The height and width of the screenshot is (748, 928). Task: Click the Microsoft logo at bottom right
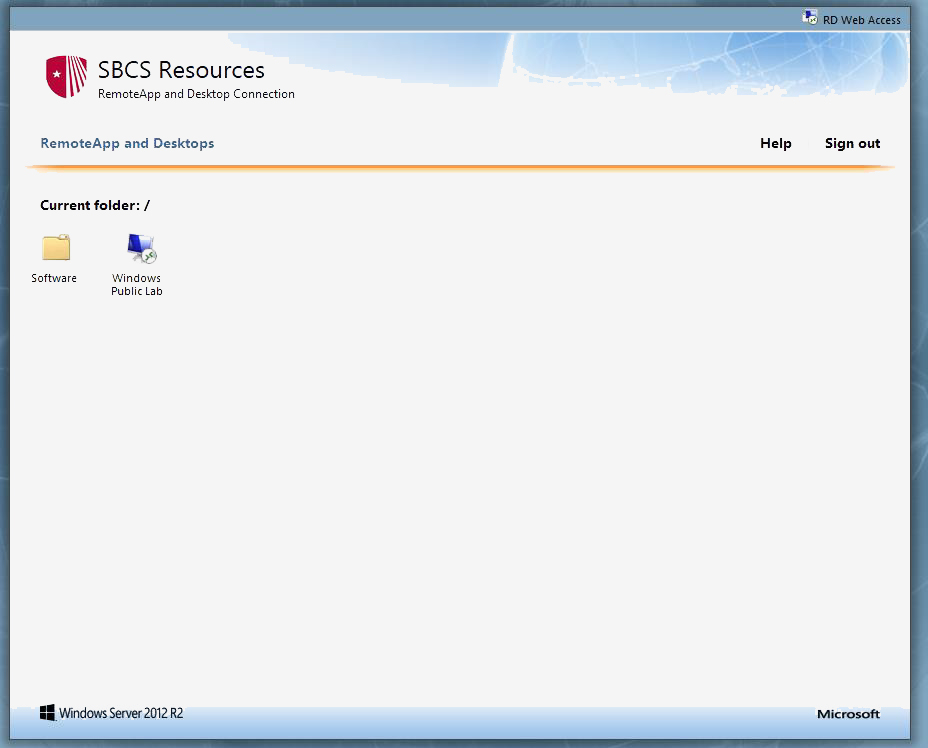[x=848, y=713]
